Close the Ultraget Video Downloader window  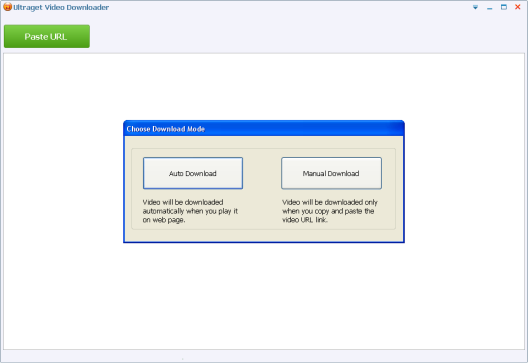pos(518,7)
